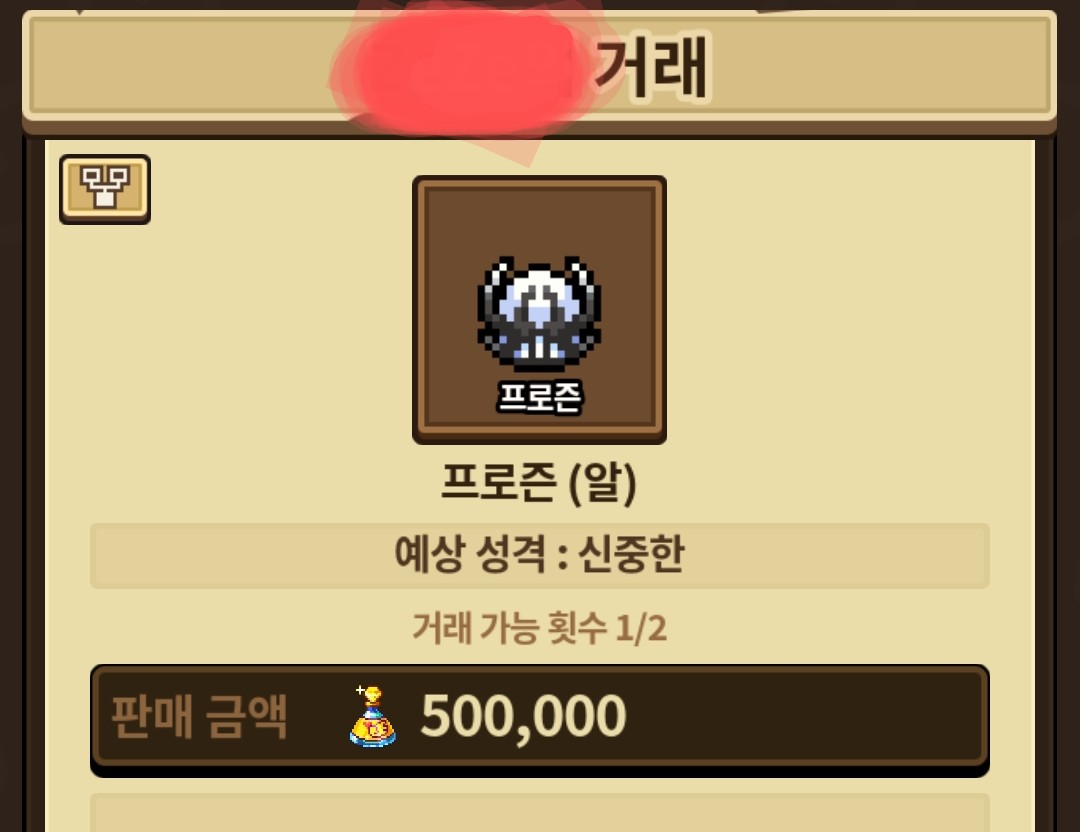
Task: Click the 1/2 trade count number
Action: pos(641,628)
